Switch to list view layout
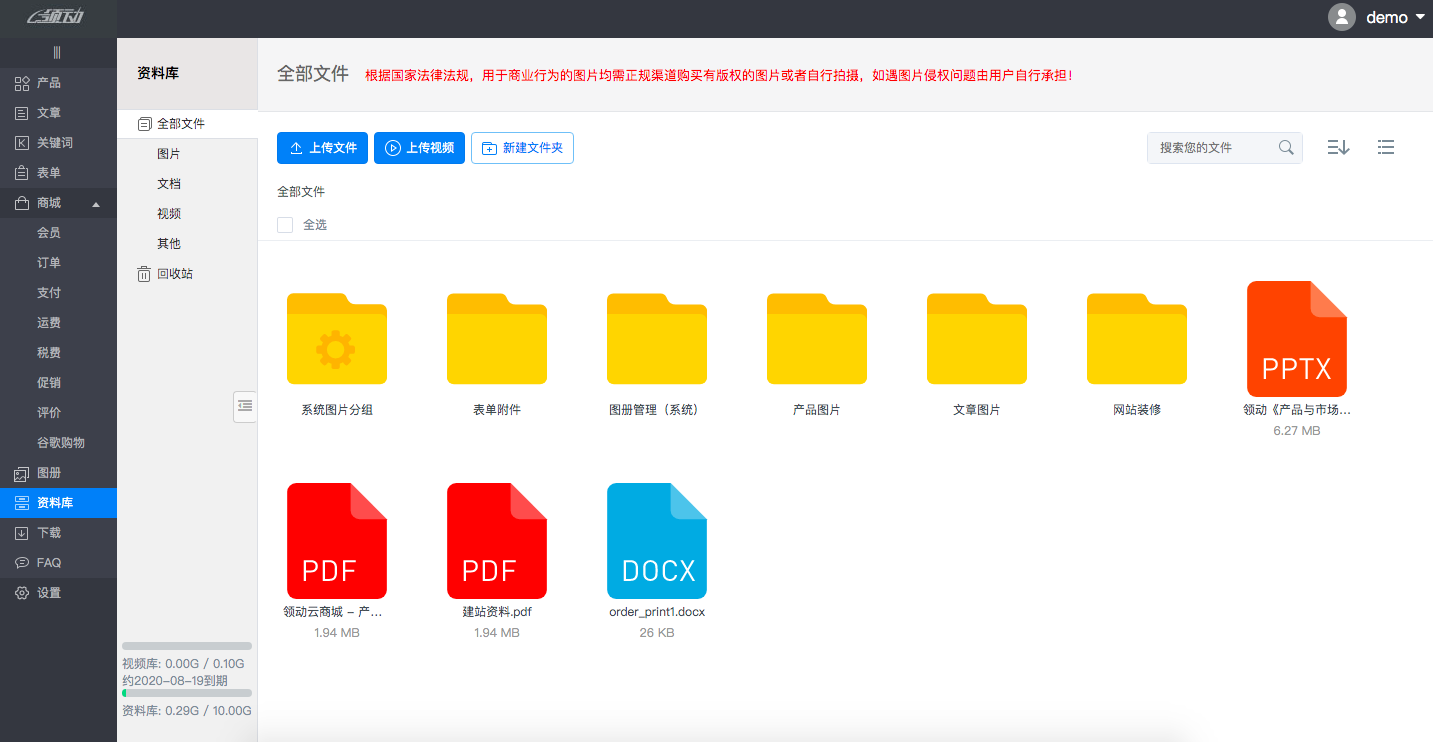 [1386, 146]
